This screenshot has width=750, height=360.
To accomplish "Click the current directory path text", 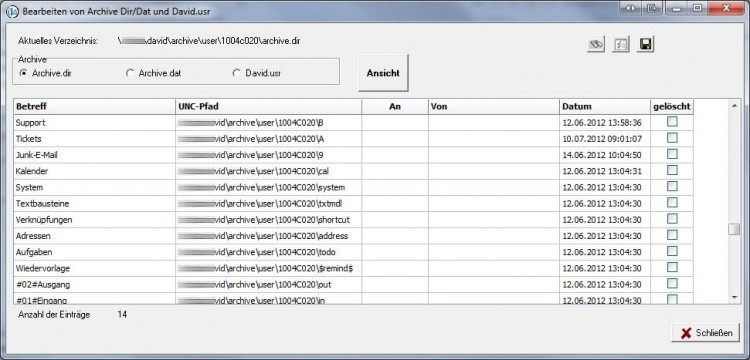I will pyautogui.click(x=209, y=41).
